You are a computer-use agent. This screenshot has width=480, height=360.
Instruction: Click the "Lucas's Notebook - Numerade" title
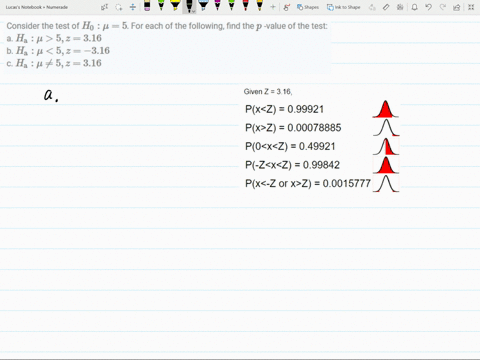pos(37,7)
